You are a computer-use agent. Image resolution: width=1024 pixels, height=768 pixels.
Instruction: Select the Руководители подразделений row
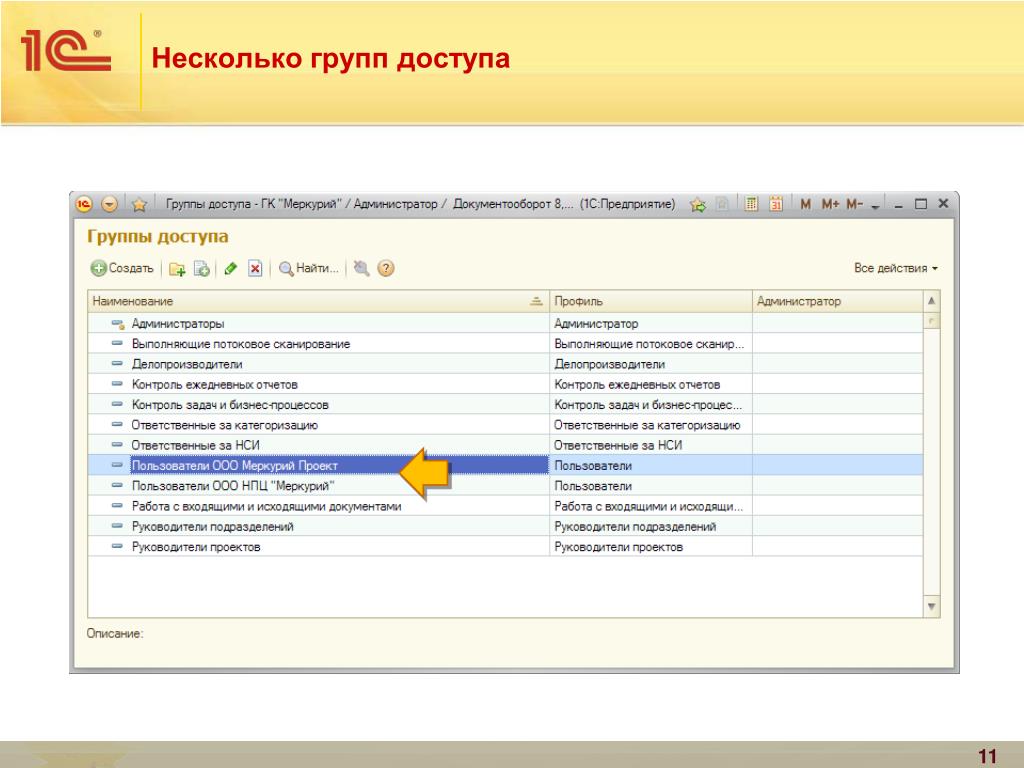click(505, 526)
